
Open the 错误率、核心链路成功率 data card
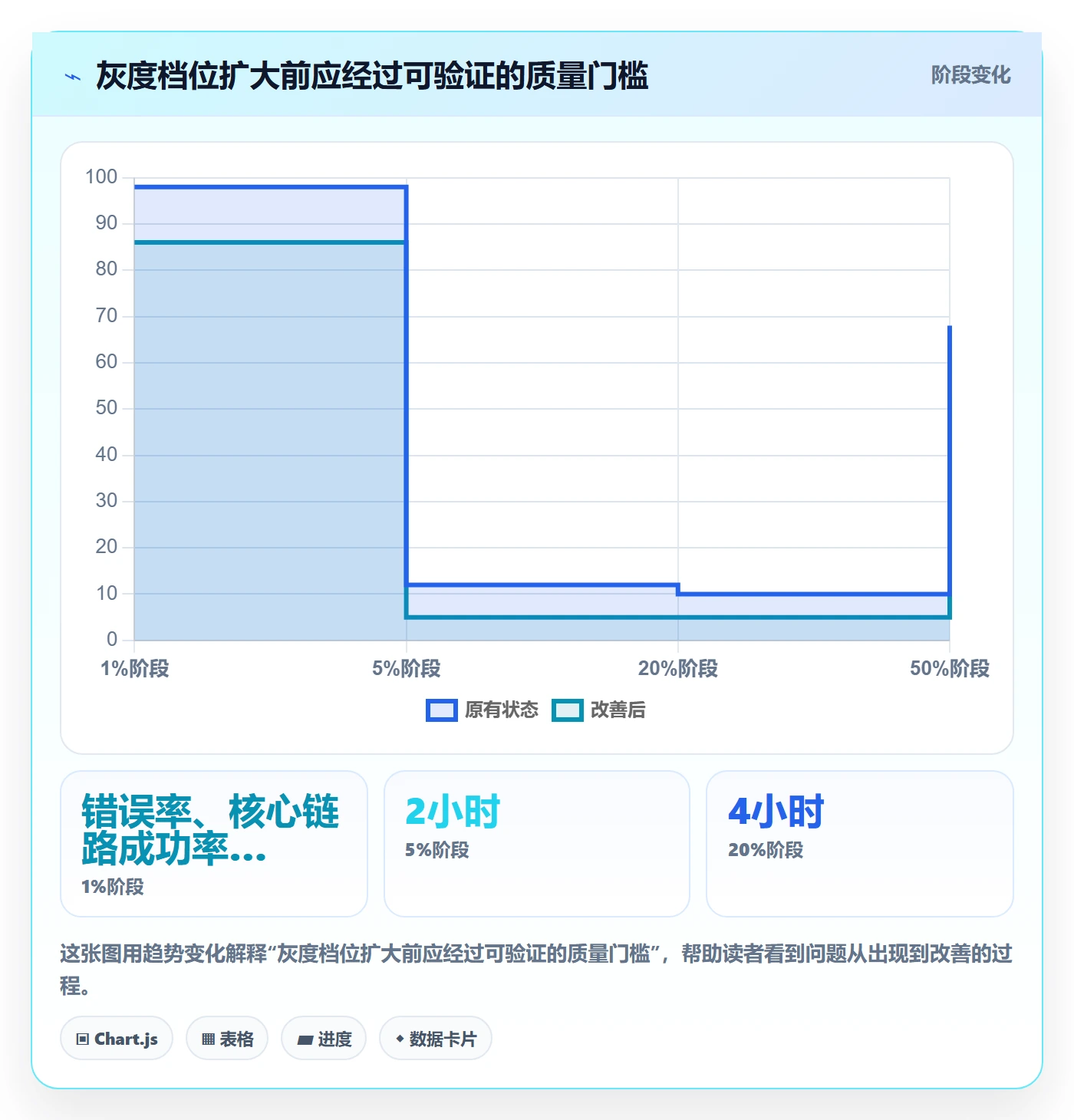click(214, 844)
